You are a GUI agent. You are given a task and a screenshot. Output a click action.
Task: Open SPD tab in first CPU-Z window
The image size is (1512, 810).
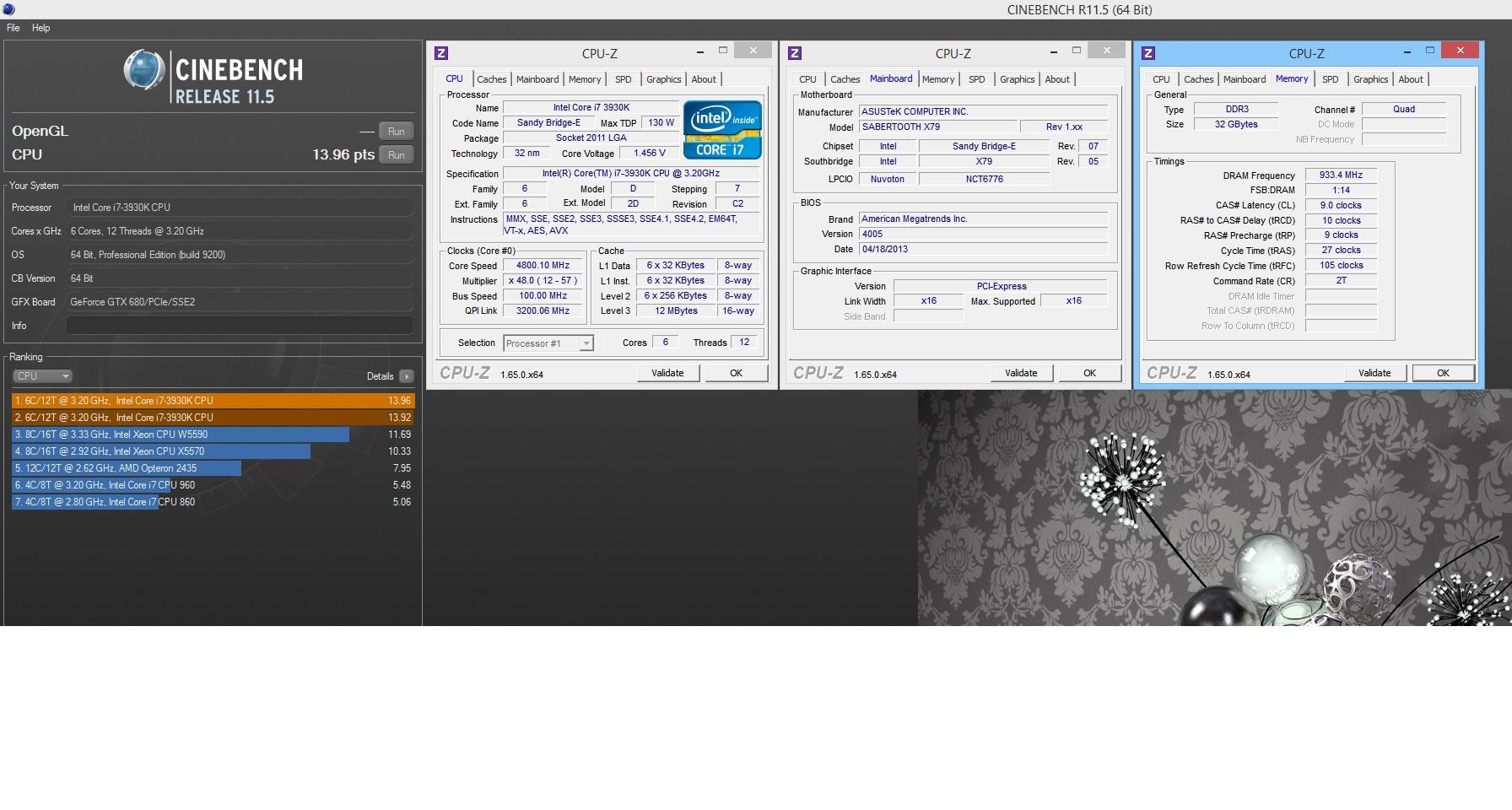click(x=624, y=79)
